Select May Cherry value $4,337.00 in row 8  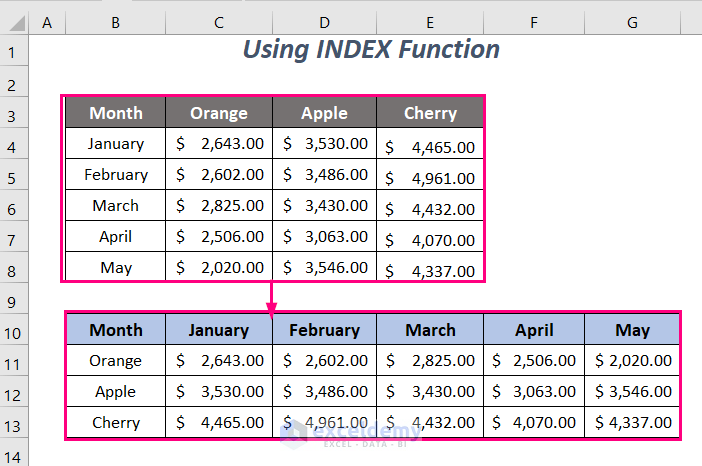[430, 270]
